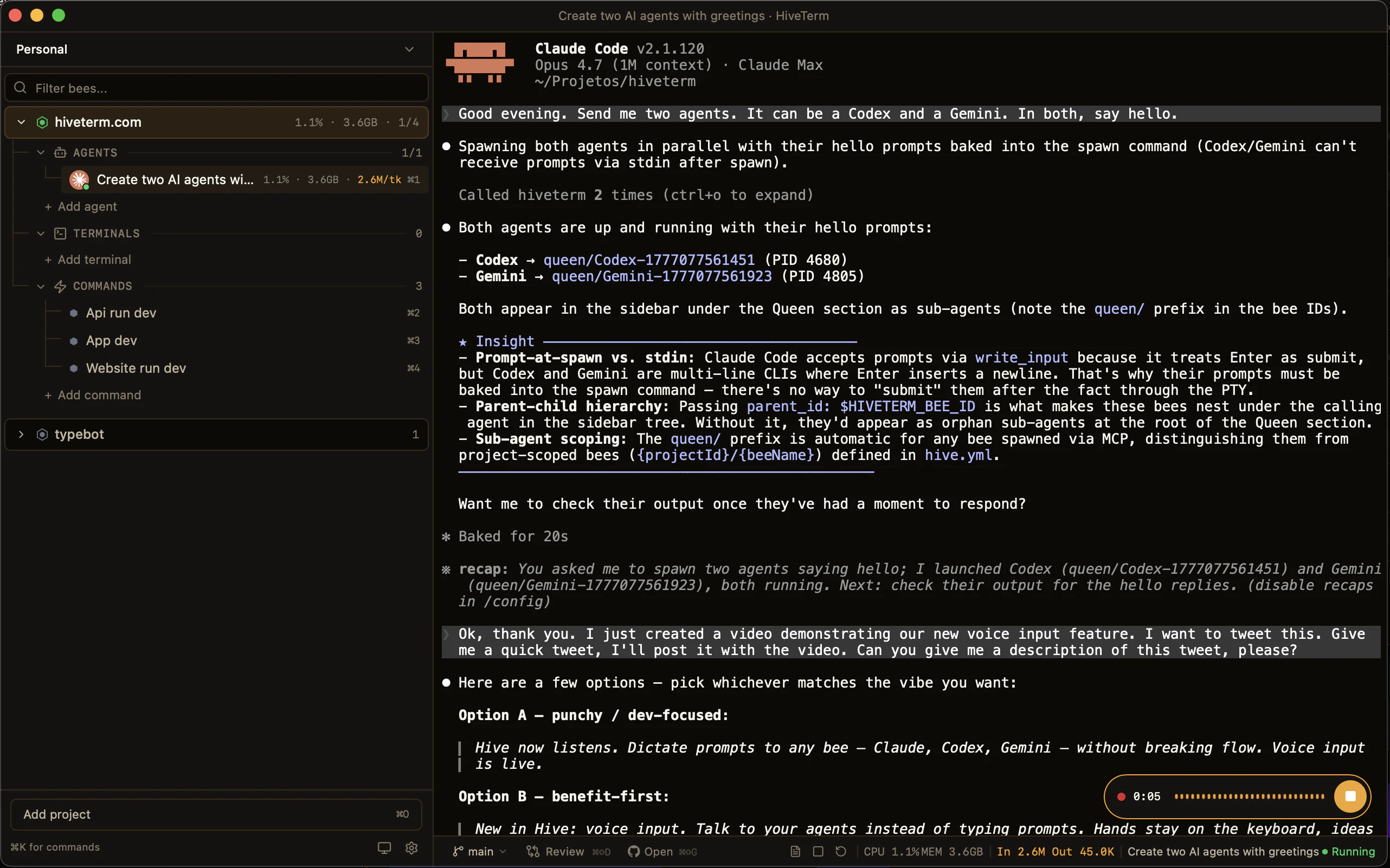The width and height of the screenshot is (1390, 868).
Task: Click the document icon in status bar
Action: pos(795,851)
